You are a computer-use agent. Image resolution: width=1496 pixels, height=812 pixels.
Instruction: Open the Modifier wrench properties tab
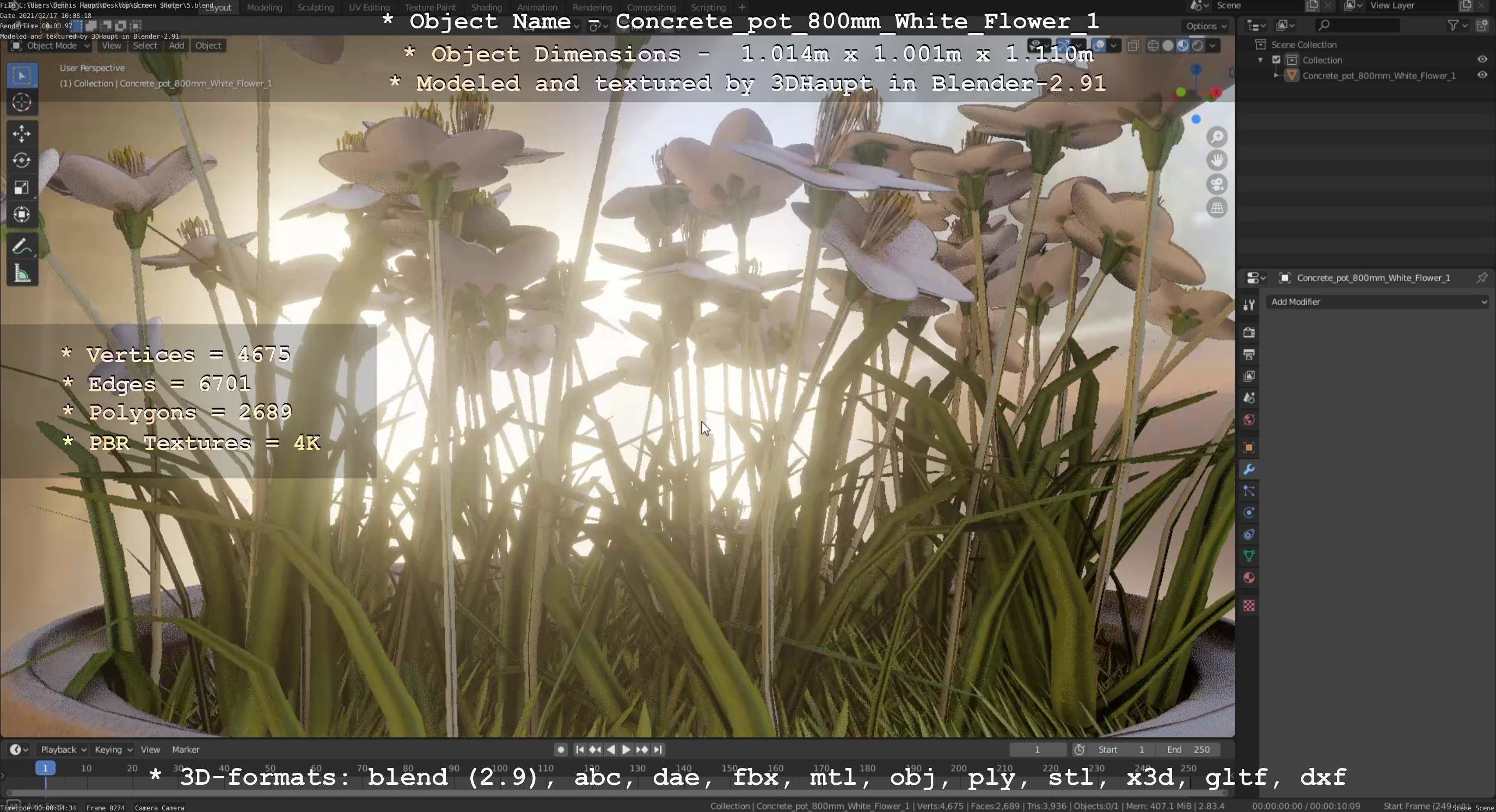(1249, 469)
